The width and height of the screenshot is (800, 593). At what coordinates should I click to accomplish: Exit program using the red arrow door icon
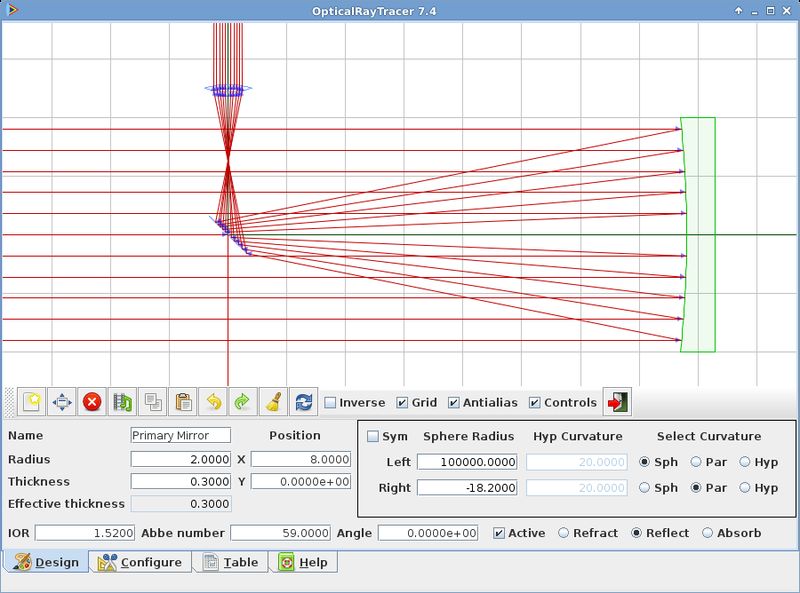pos(617,402)
